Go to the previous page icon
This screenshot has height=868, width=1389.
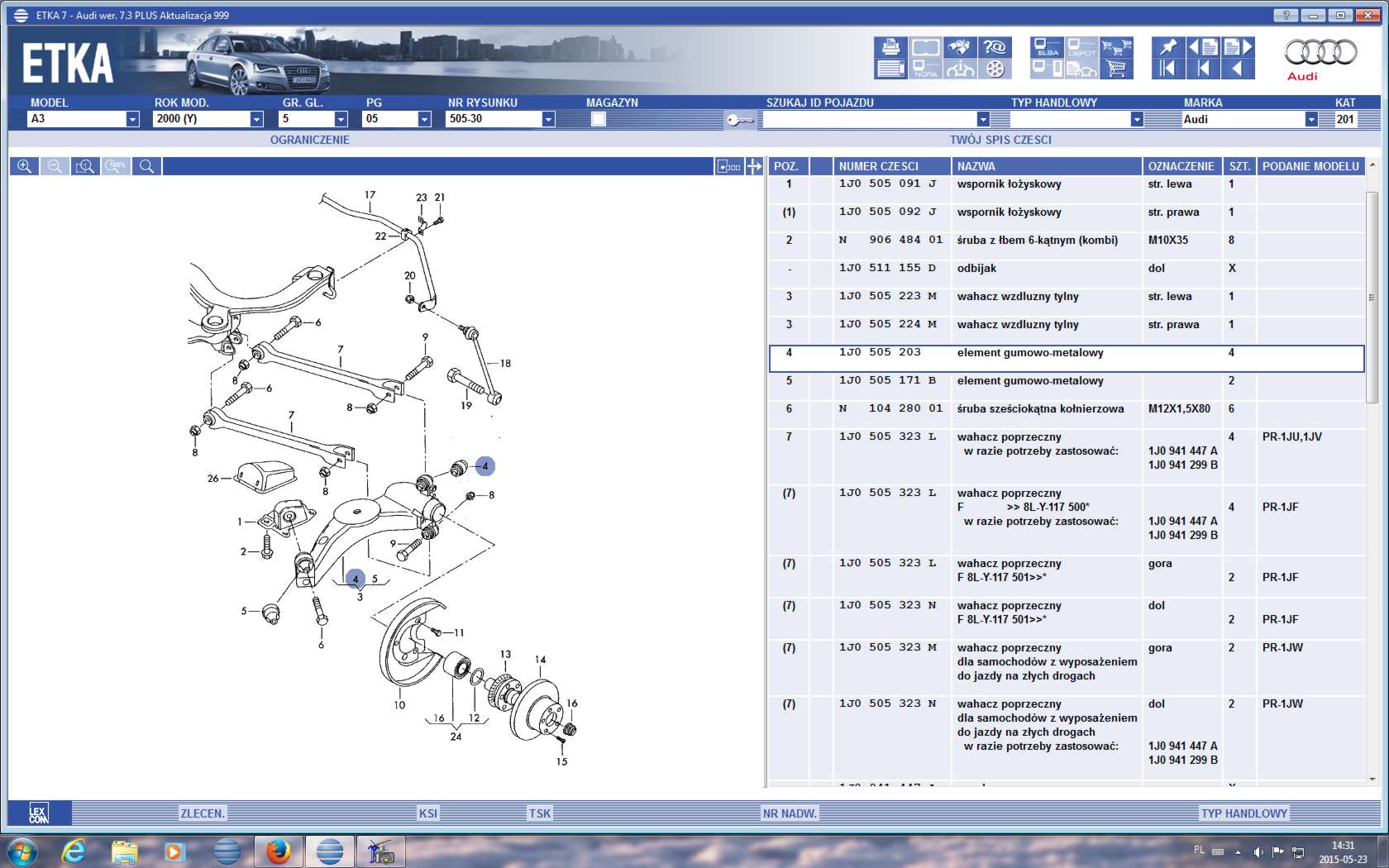1203,47
